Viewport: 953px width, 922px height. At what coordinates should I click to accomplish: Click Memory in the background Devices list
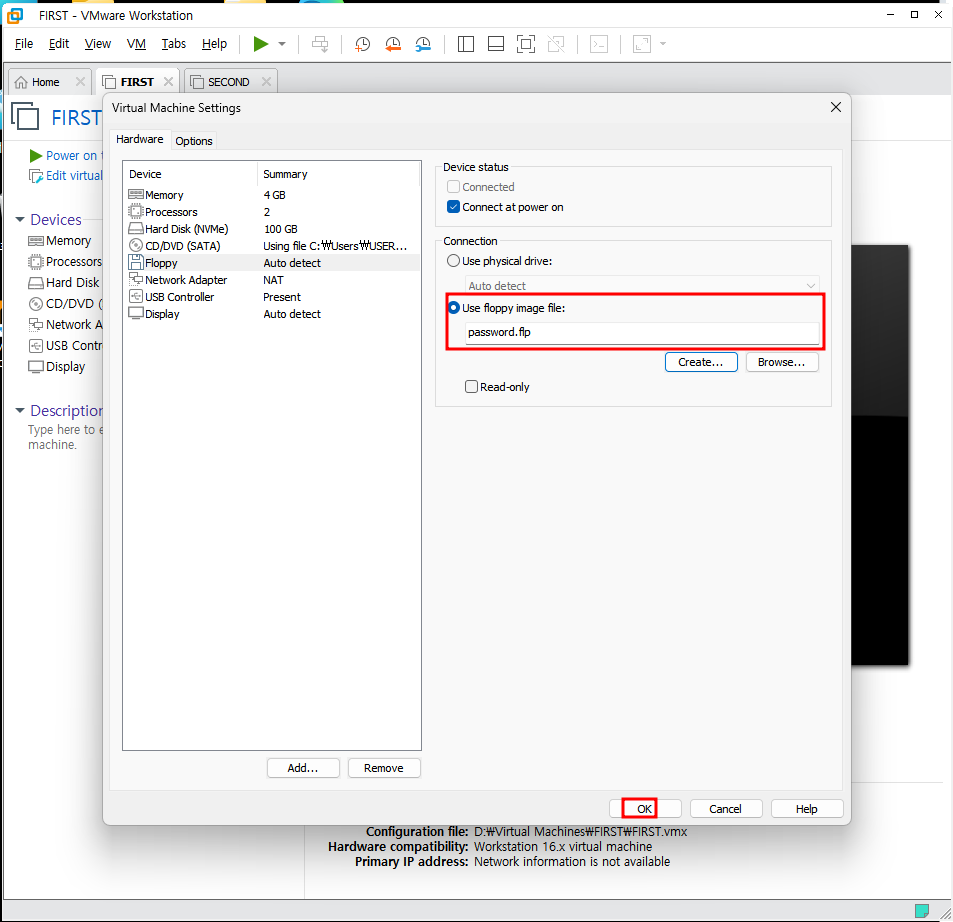tap(60, 241)
